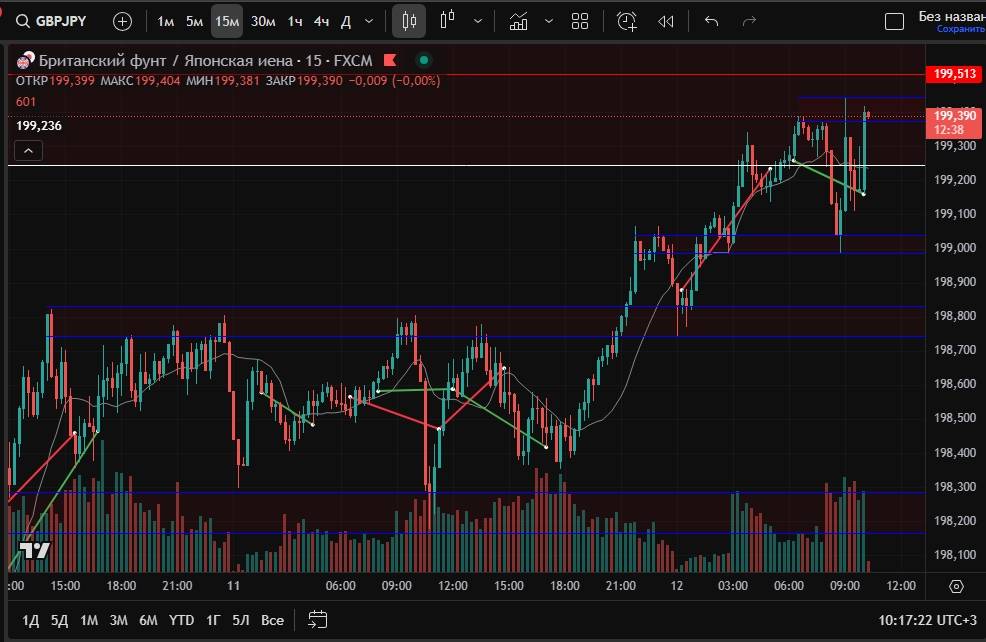Open the indicator templates grid icon
The width and height of the screenshot is (986, 642).
[x=580, y=21]
